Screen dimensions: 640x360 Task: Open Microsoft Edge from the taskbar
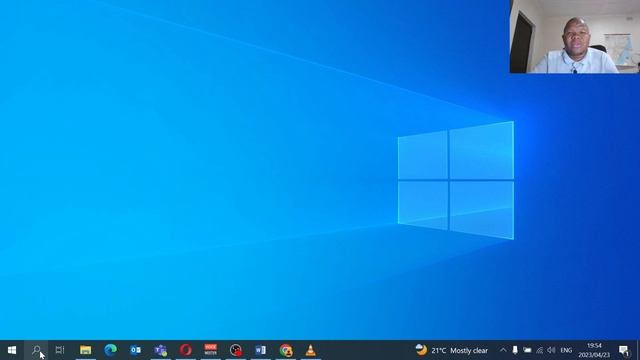110,350
